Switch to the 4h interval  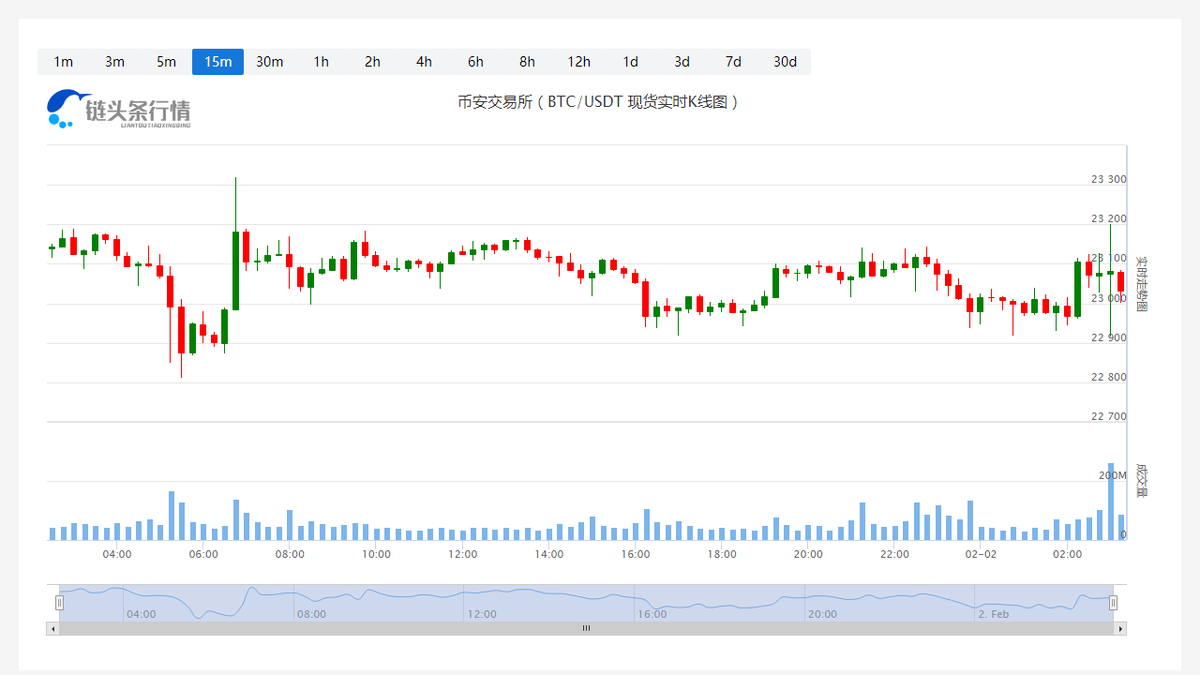(x=423, y=61)
